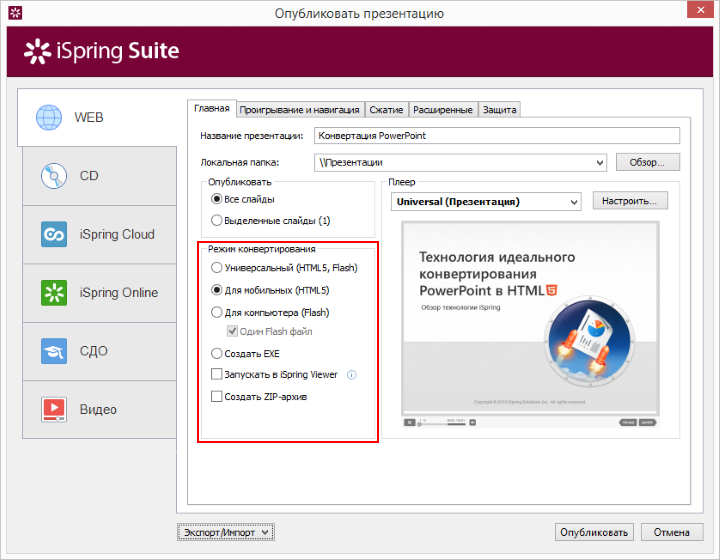This screenshot has height=560, width=720.
Task: Open the Защита tab
Action: (500, 110)
